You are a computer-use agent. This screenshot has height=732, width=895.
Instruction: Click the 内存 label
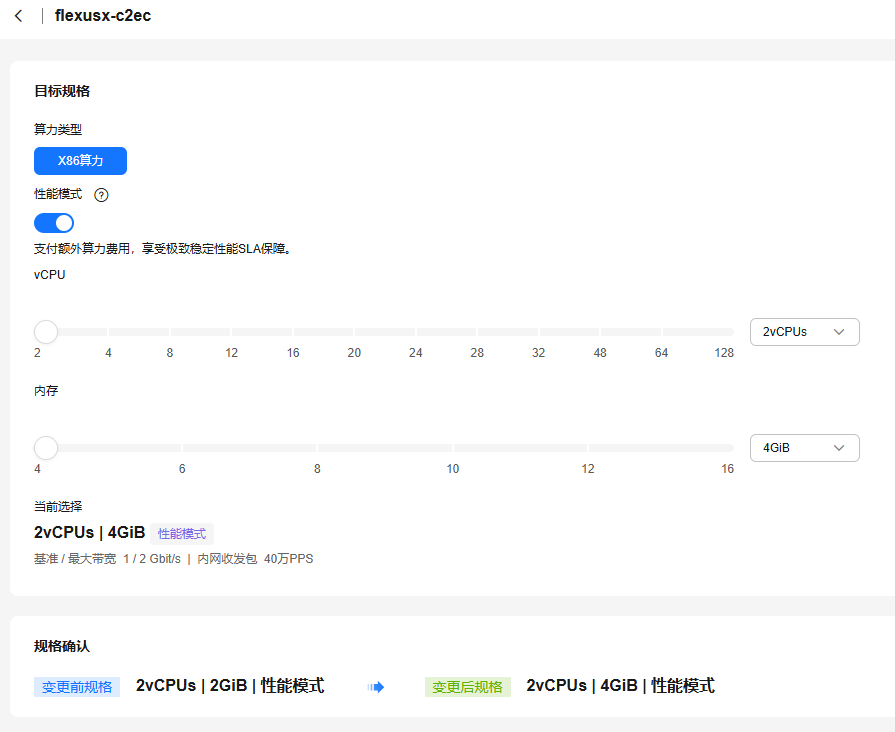pyautogui.click(x=46, y=391)
